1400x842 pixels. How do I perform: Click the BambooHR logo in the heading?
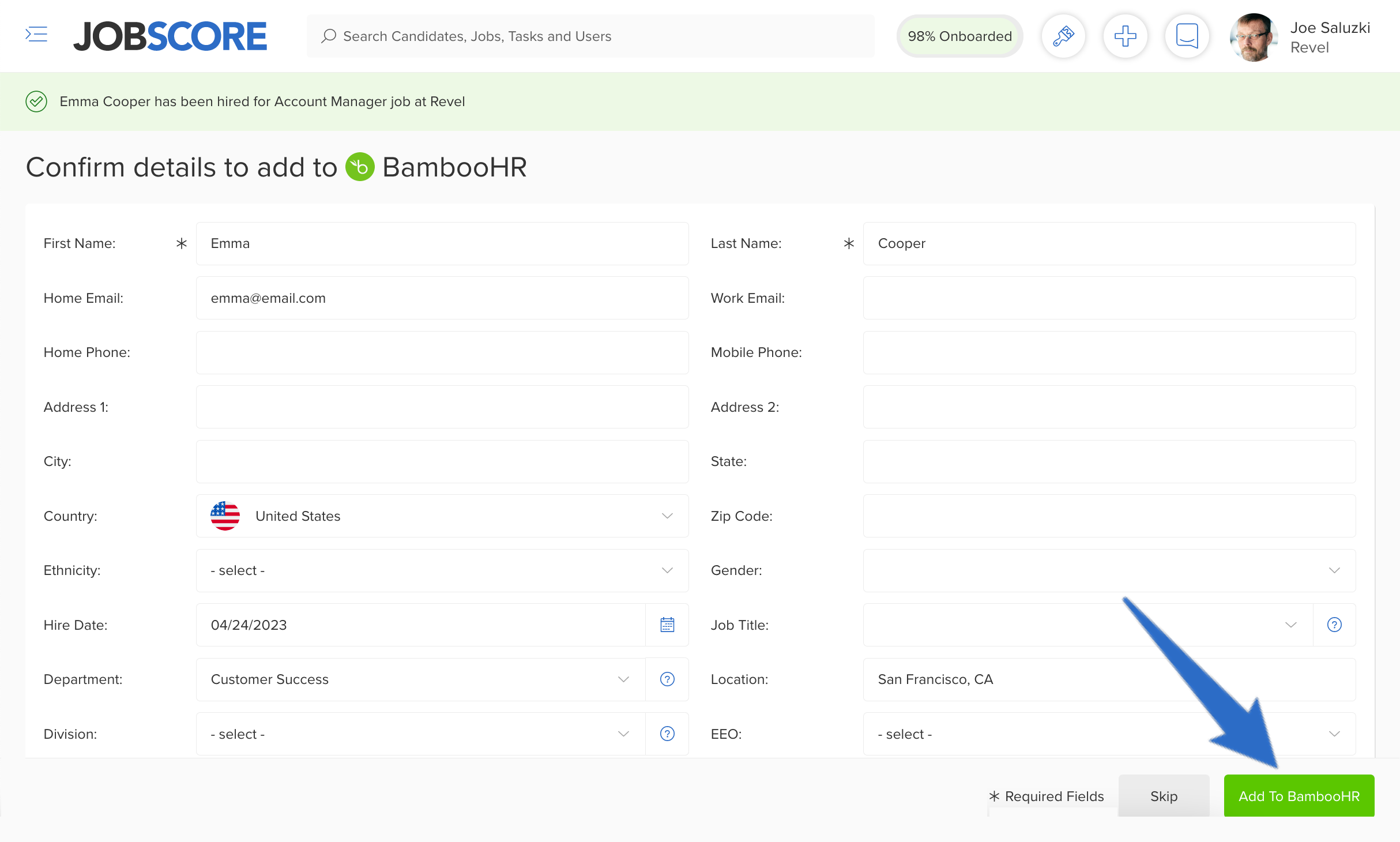(360, 167)
